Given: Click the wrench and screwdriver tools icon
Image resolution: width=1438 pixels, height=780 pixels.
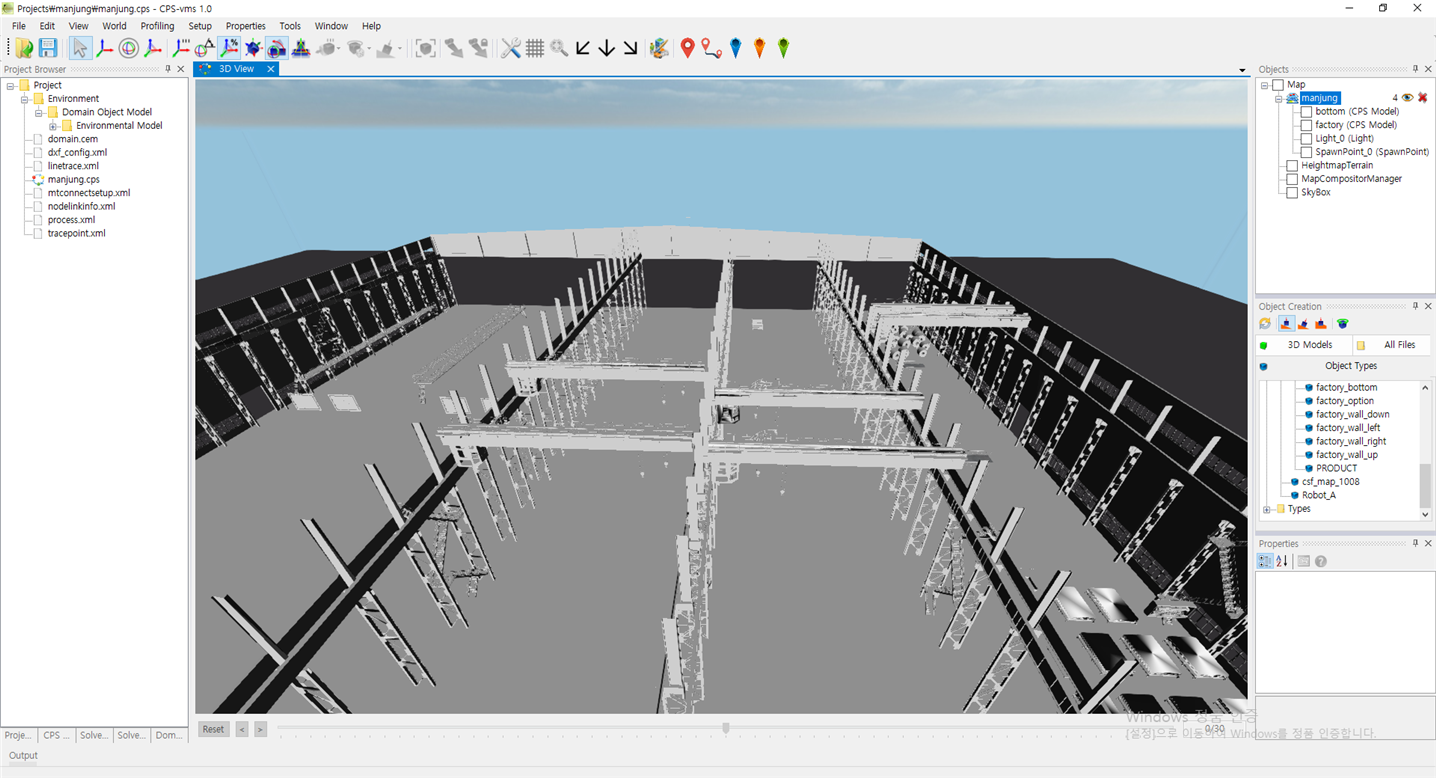Looking at the screenshot, I should point(511,48).
